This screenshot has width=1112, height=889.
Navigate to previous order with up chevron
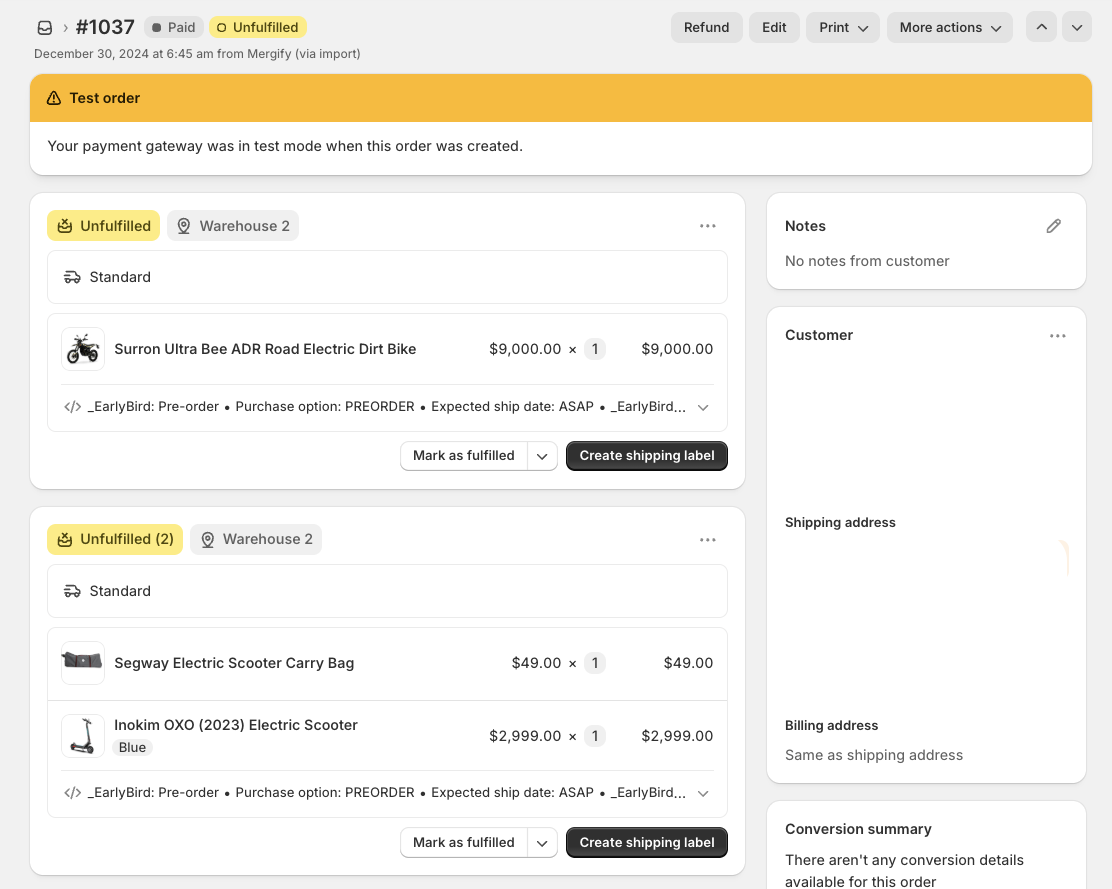(x=1041, y=27)
